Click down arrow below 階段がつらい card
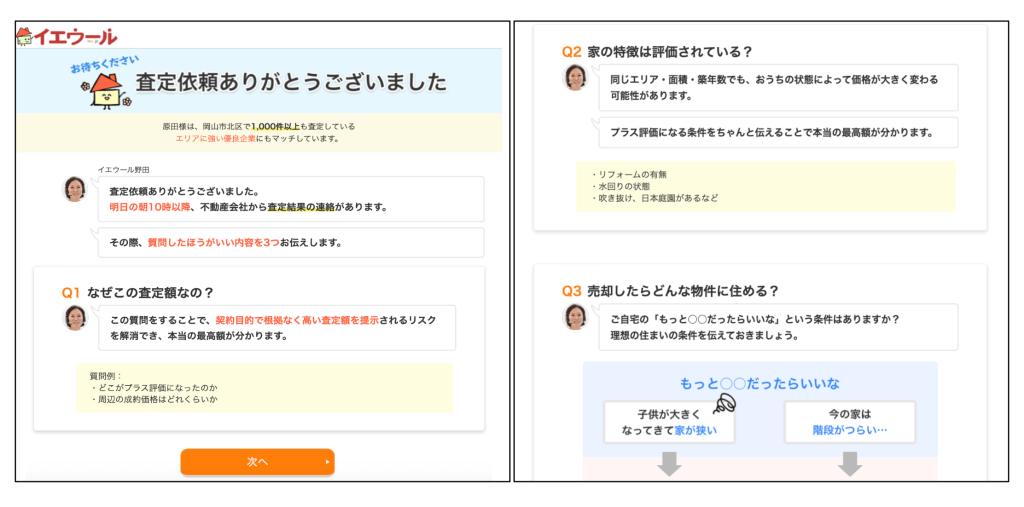Screen dimensions: 1024x507 click(x=849, y=464)
